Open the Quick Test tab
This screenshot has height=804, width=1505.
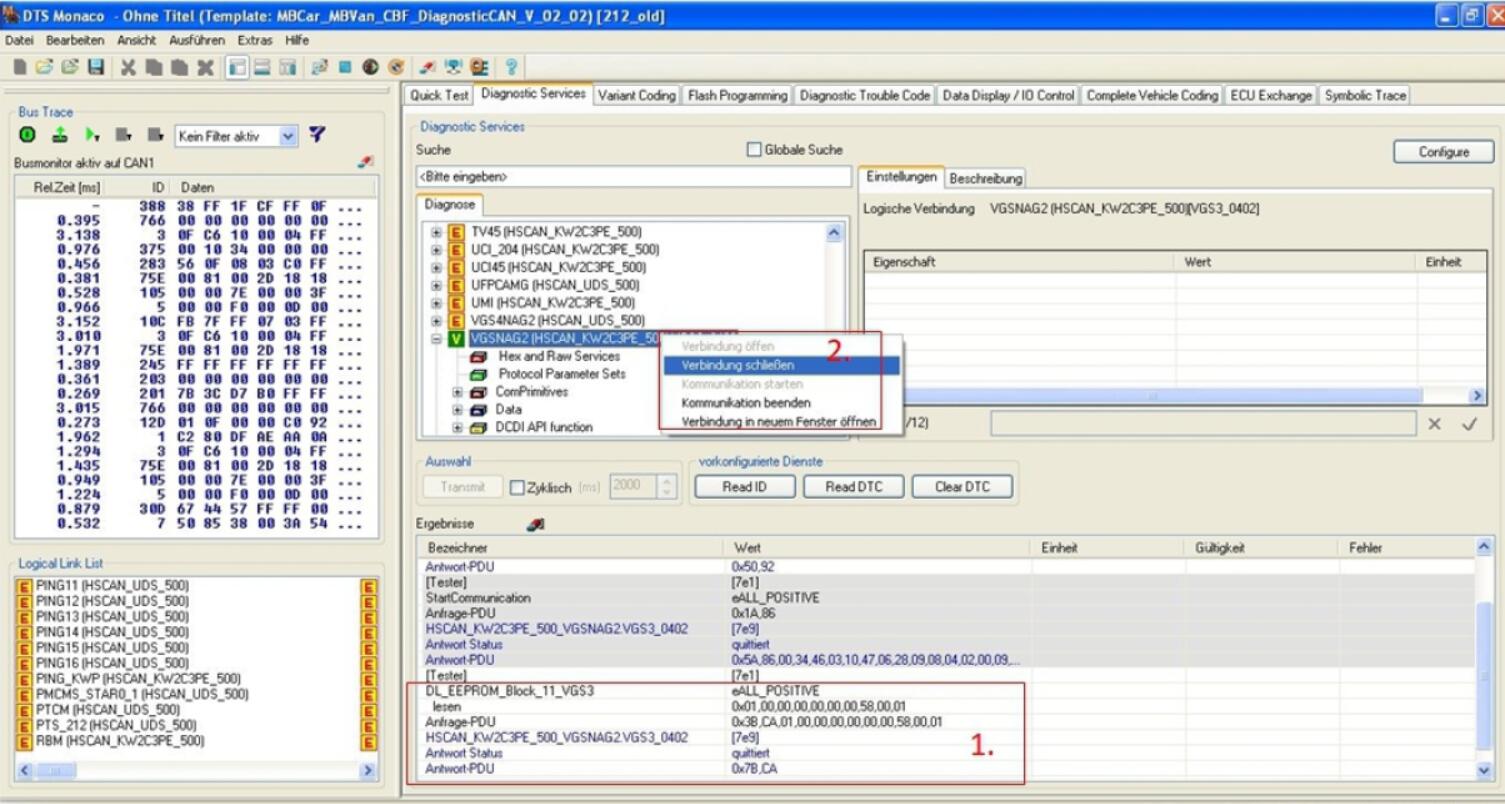pos(439,96)
